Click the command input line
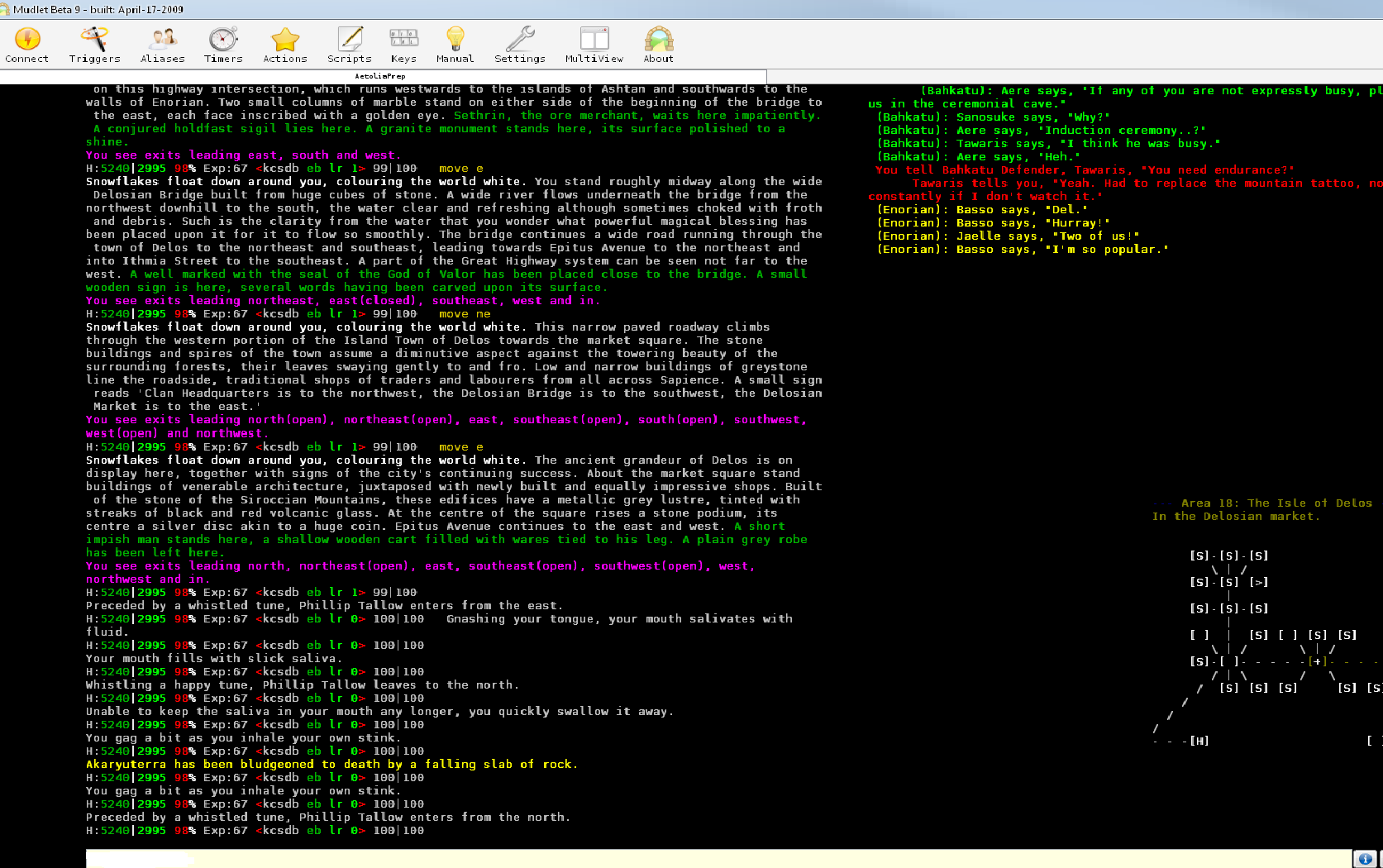 718,858
